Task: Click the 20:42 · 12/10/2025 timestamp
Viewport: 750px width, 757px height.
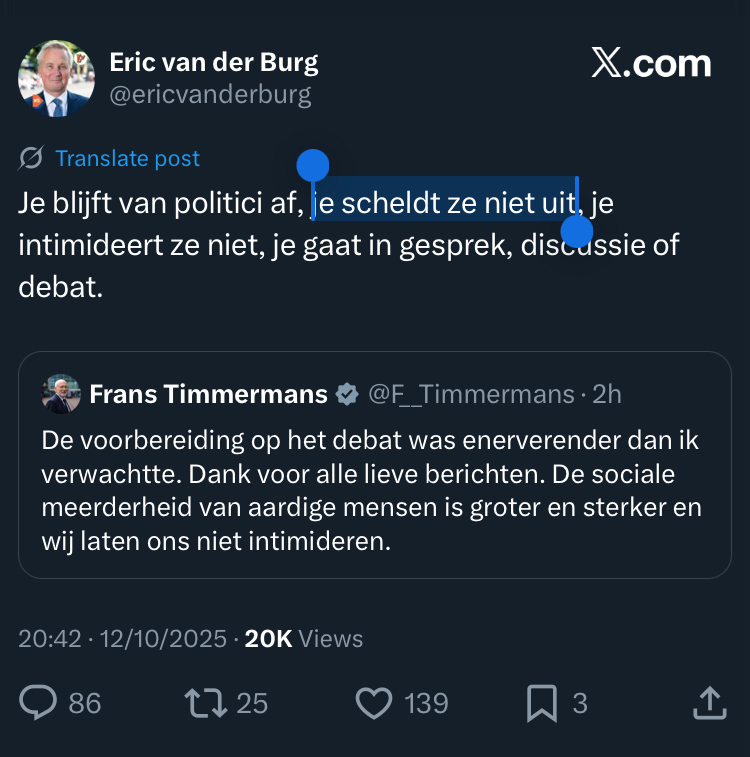Action: (122, 638)
